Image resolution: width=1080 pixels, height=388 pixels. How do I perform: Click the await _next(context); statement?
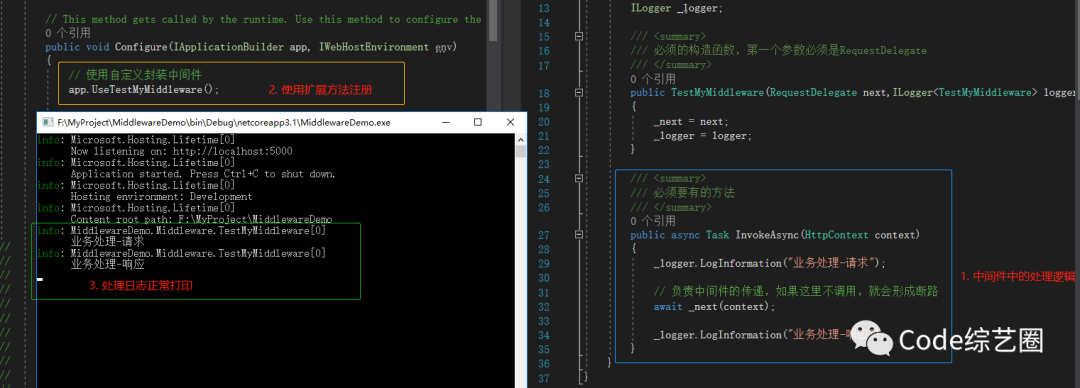(x=714, y=307)
